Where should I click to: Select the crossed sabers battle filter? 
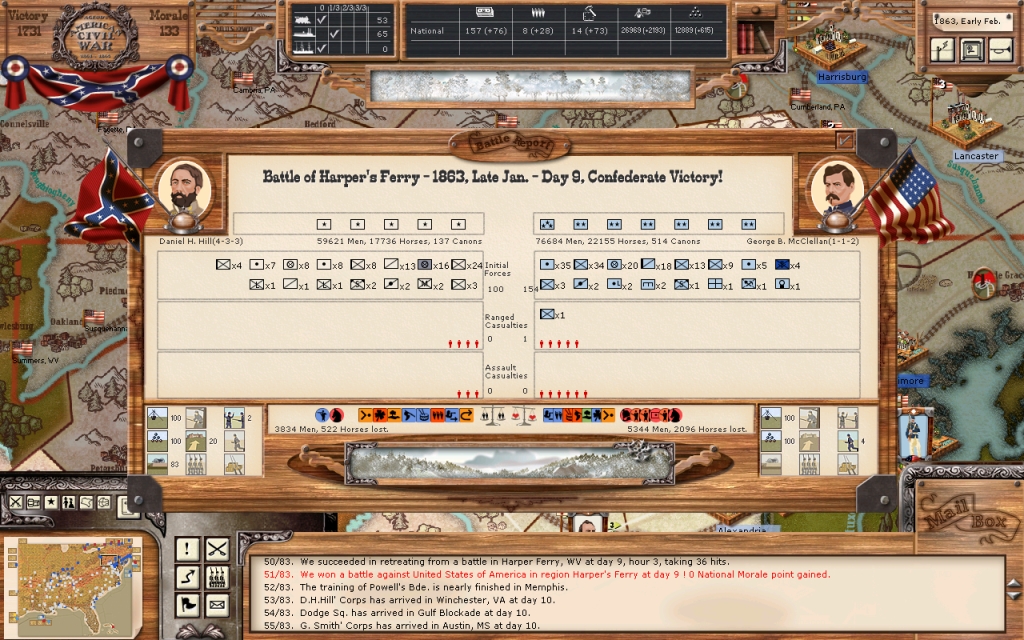[217, 548]
